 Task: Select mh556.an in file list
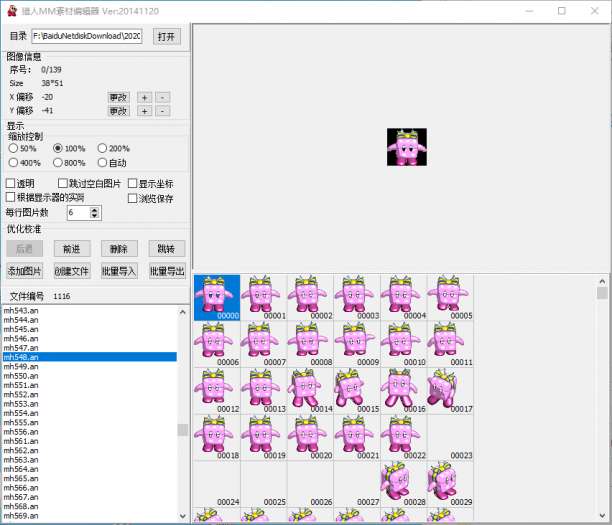tap(90, 432)
